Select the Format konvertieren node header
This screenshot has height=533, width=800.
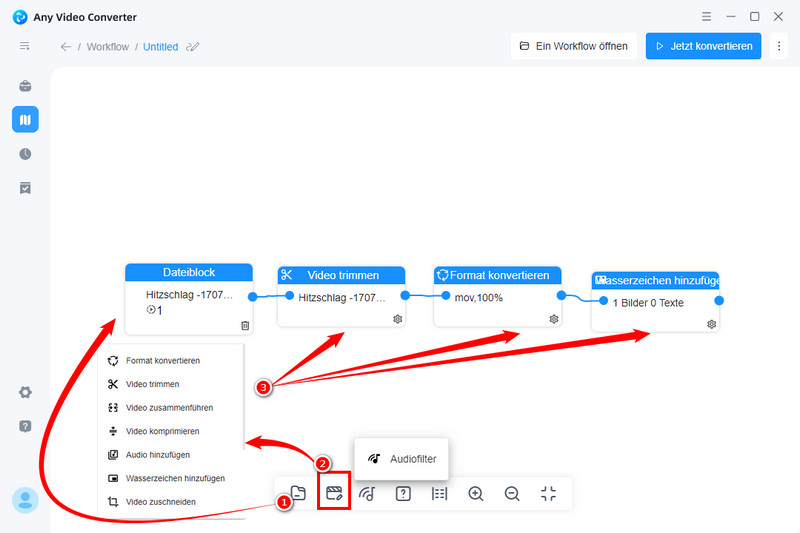pos(497,275)
